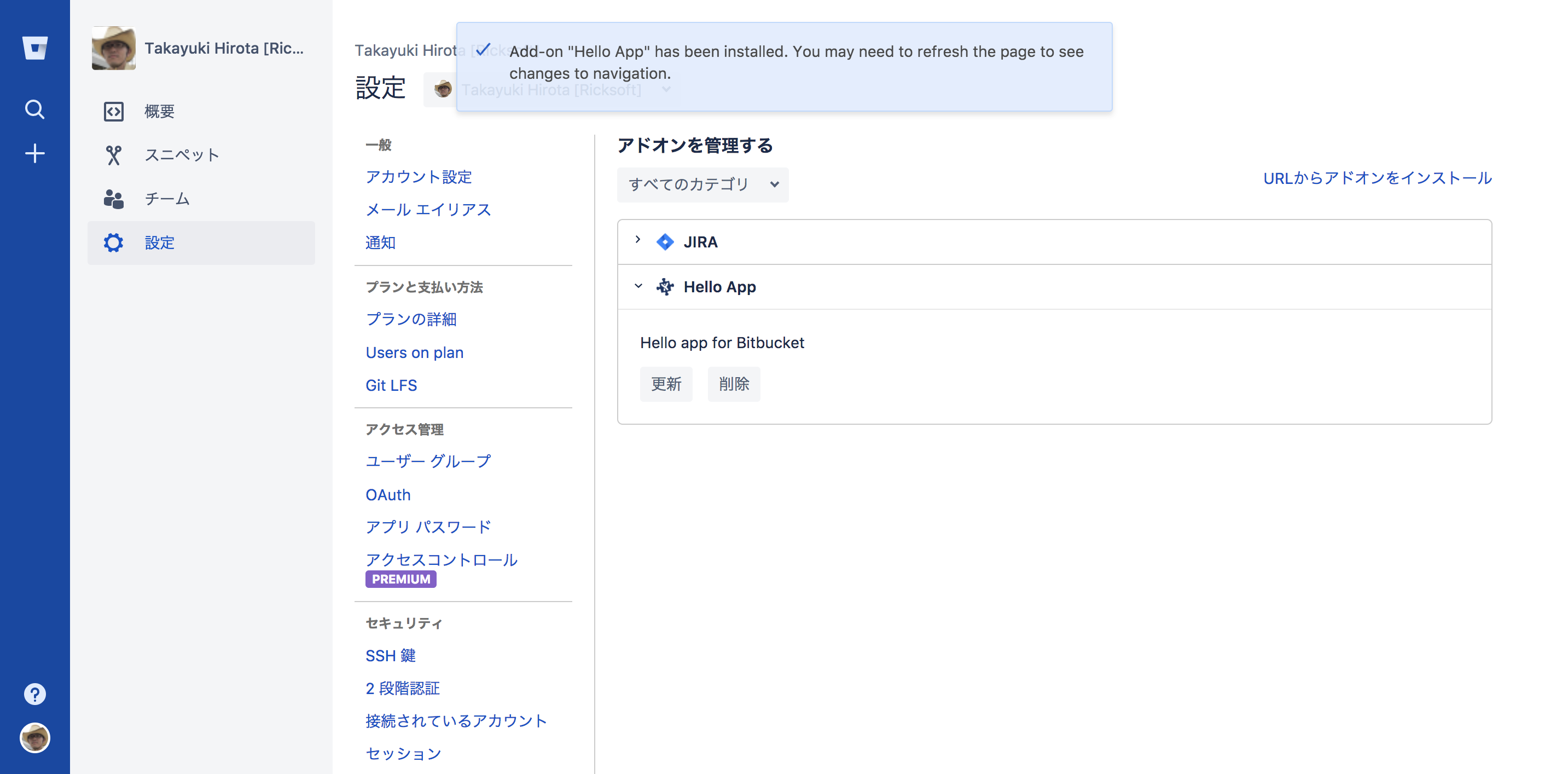Click the checkmark icon in notification banner
The height and width of the screenshot is (774, 1568).
(x=483, y=50)
